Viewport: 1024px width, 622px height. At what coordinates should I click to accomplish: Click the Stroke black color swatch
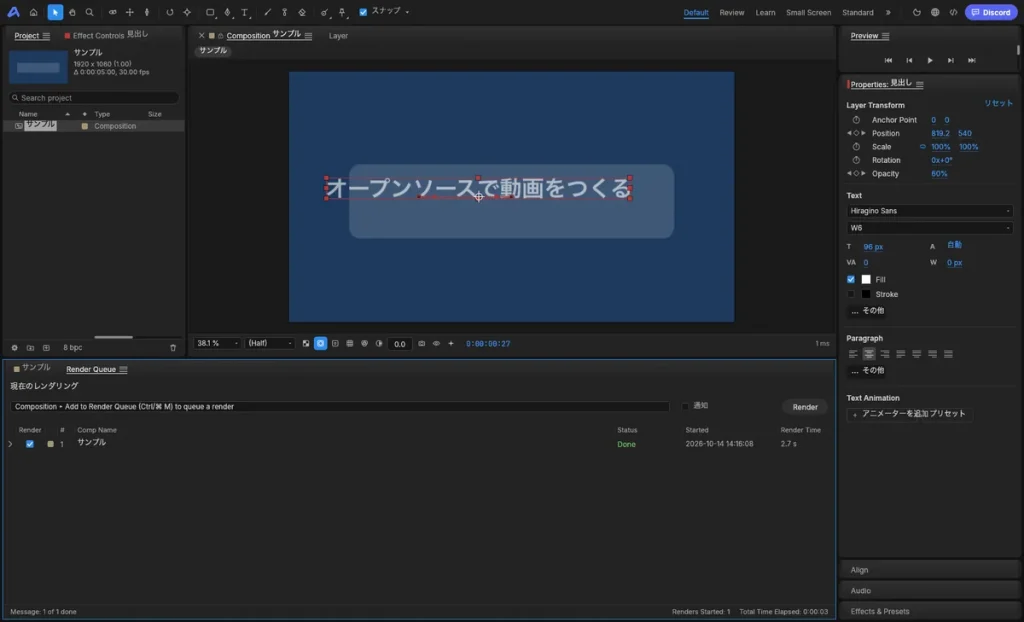[x=866, y=295]
